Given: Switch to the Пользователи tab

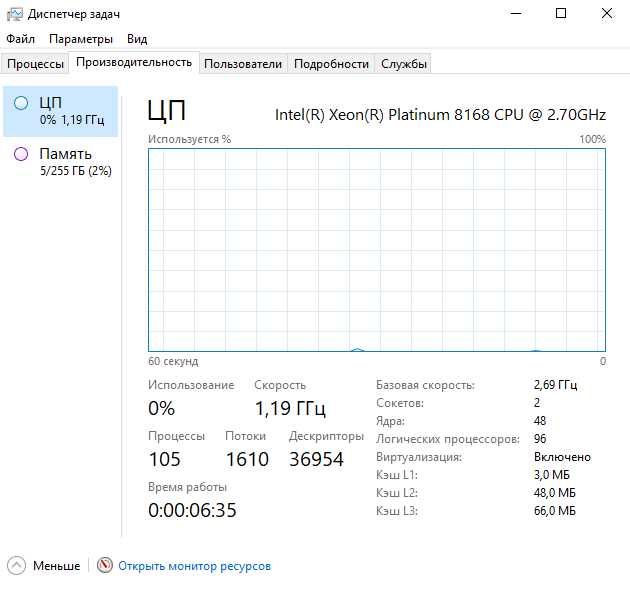Looking at the screenshot, I should pyautogui.click(x=243, y=64).
